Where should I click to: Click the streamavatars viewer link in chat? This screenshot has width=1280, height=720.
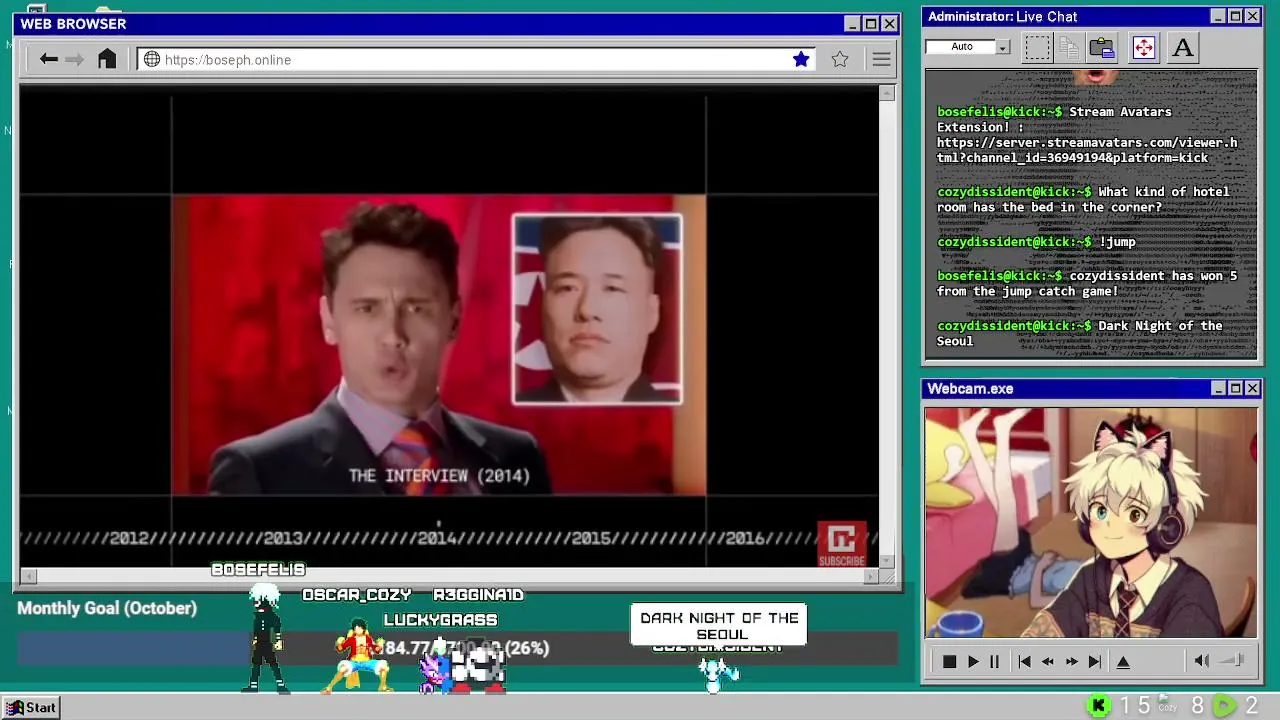tap(1087, 150)
